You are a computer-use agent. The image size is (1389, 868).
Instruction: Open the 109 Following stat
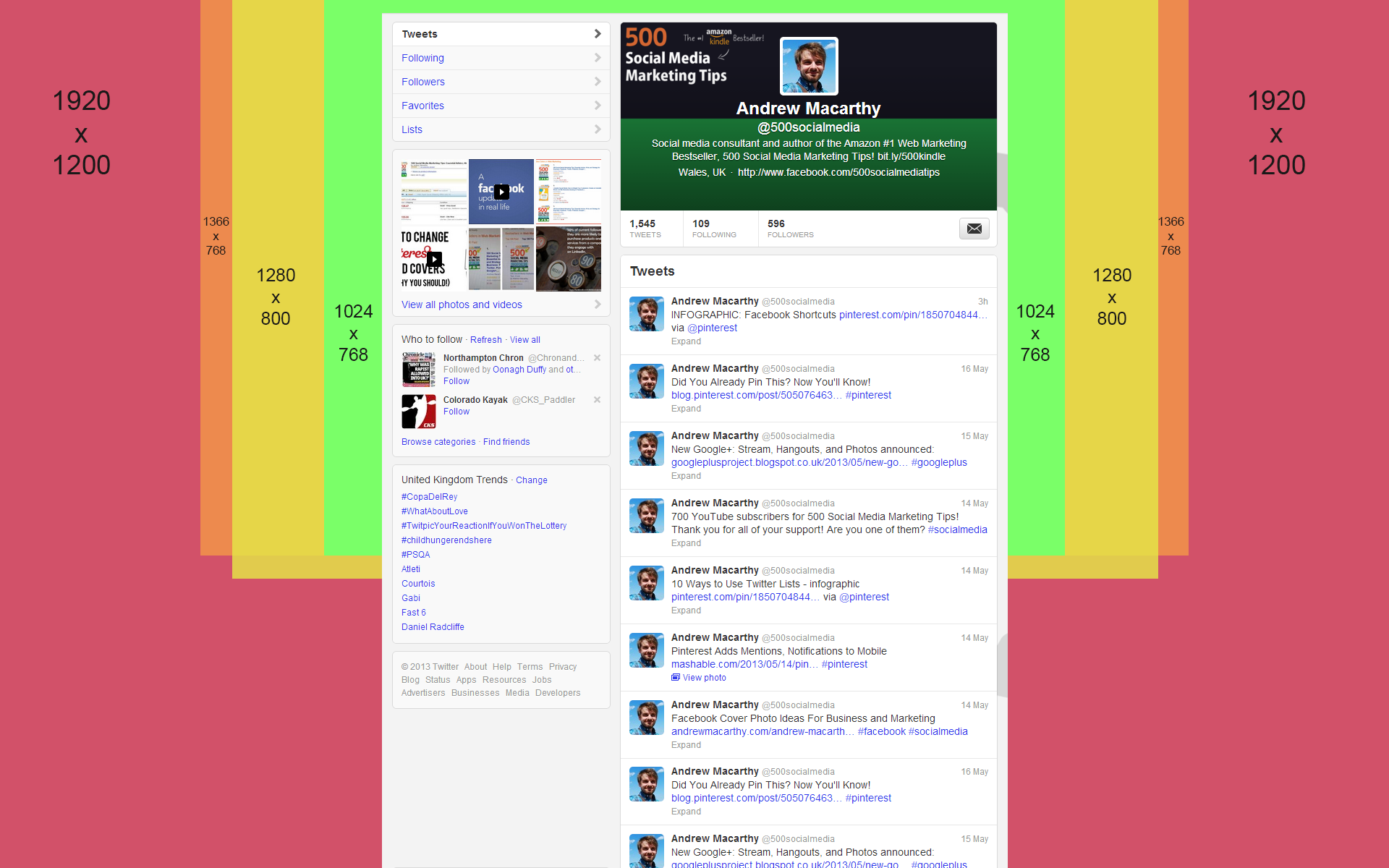point(714,229)
